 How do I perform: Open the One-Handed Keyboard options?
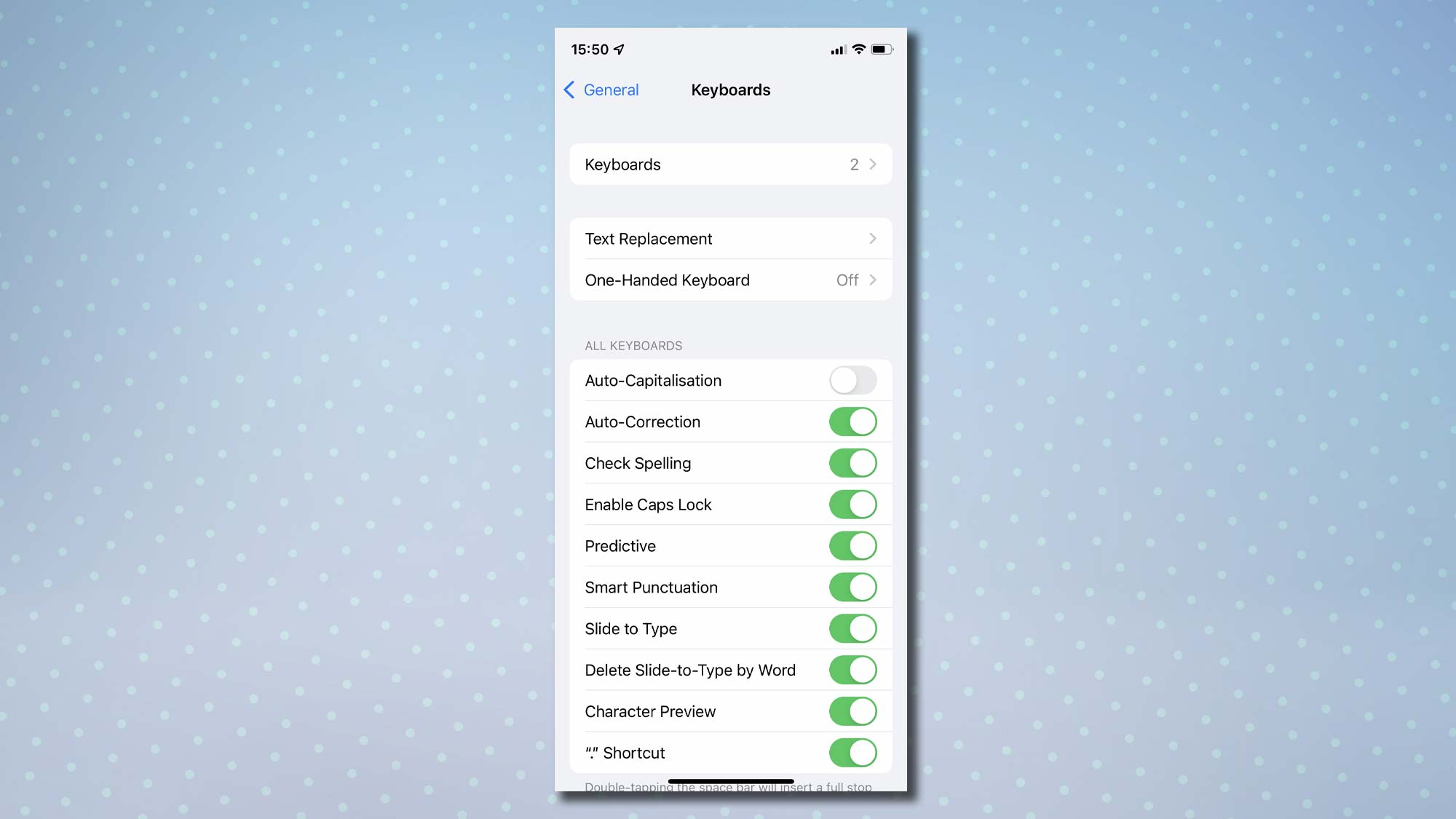(x=729, y=280)
